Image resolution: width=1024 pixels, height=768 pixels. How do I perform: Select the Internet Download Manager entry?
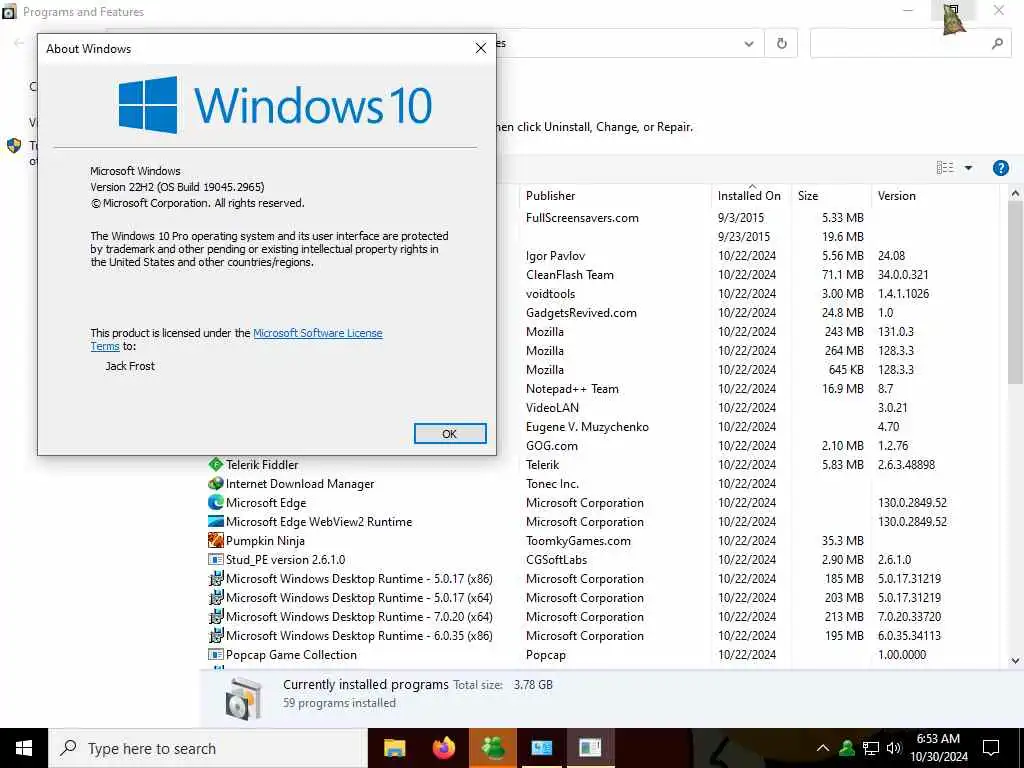[x=602, y=483]
